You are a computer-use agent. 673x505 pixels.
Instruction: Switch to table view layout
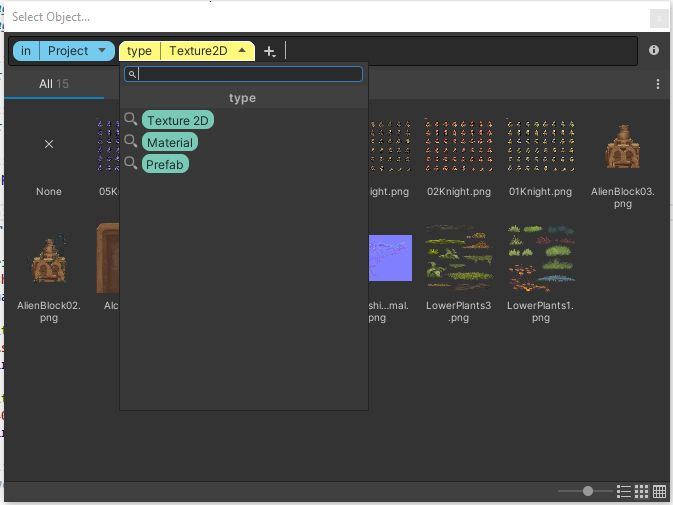tap(660, 491)
